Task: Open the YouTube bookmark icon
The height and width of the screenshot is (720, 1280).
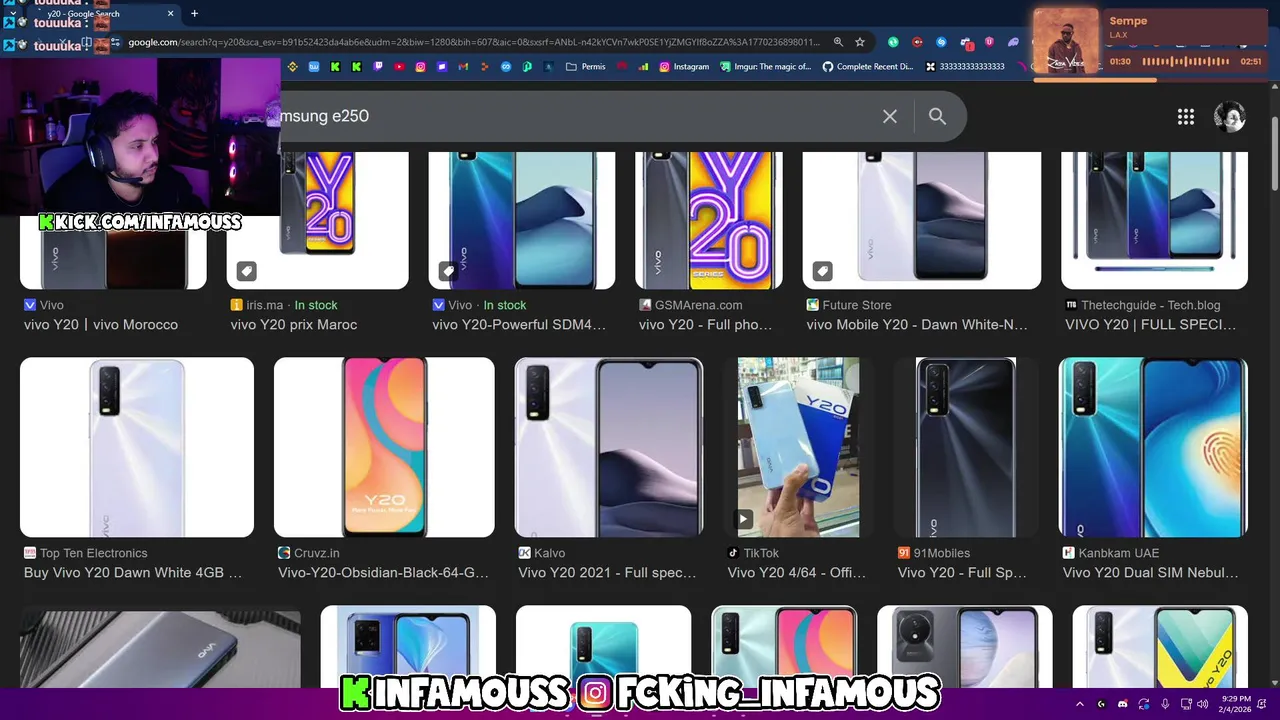Action: pos(399,67)
